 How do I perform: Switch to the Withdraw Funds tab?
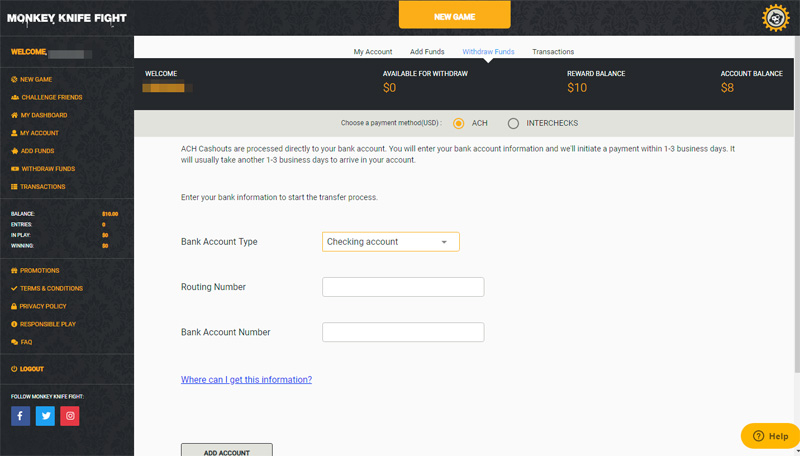488,52
